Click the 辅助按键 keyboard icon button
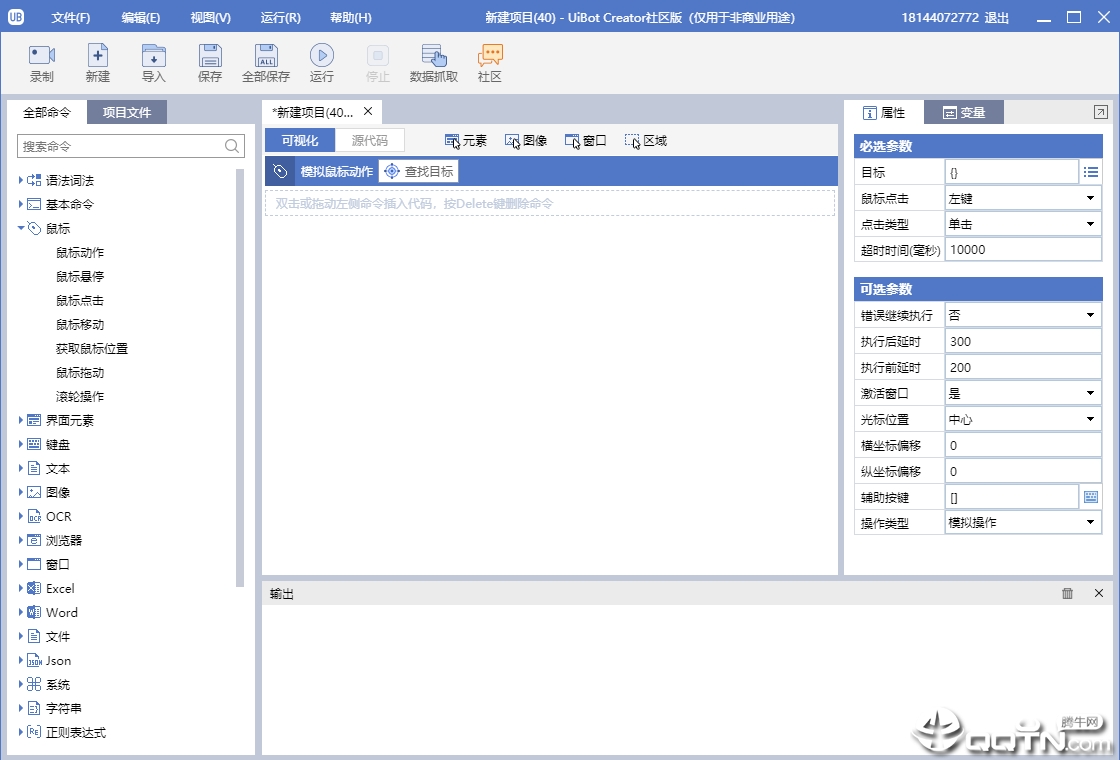Viewport: 1120px width, 760px height. (1091, 497)
